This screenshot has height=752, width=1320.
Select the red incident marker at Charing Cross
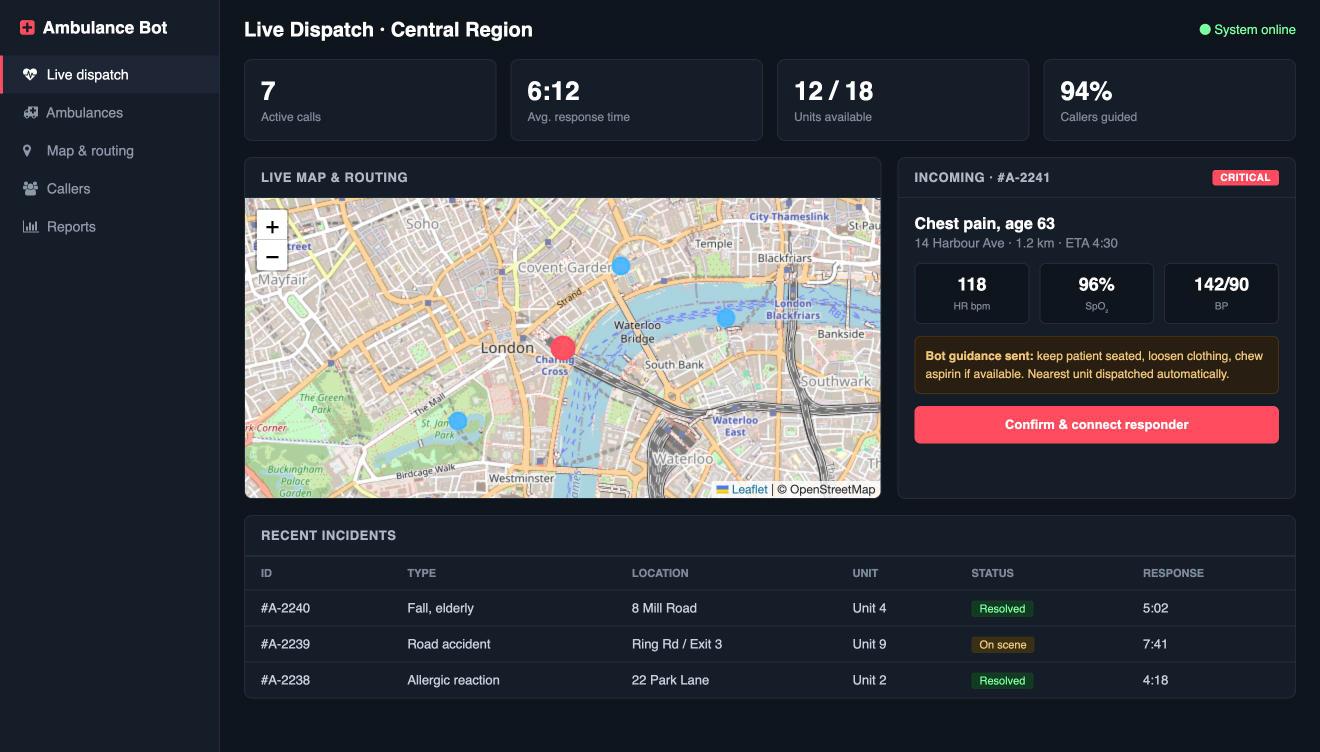(563, 348)
